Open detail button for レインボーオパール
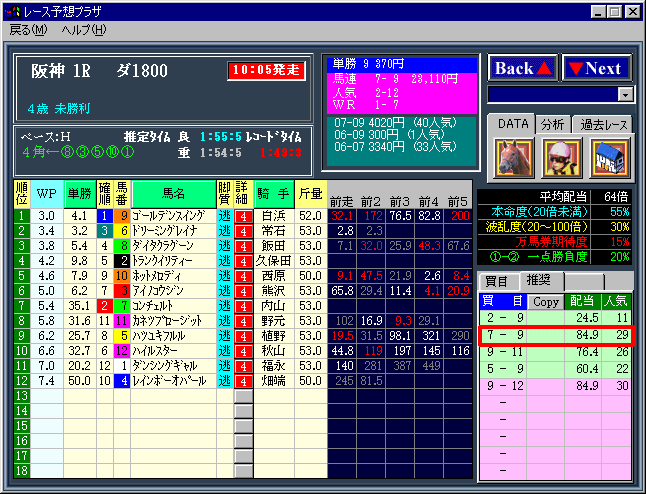Viewport: 646px width, 494px height. point(243,380)
